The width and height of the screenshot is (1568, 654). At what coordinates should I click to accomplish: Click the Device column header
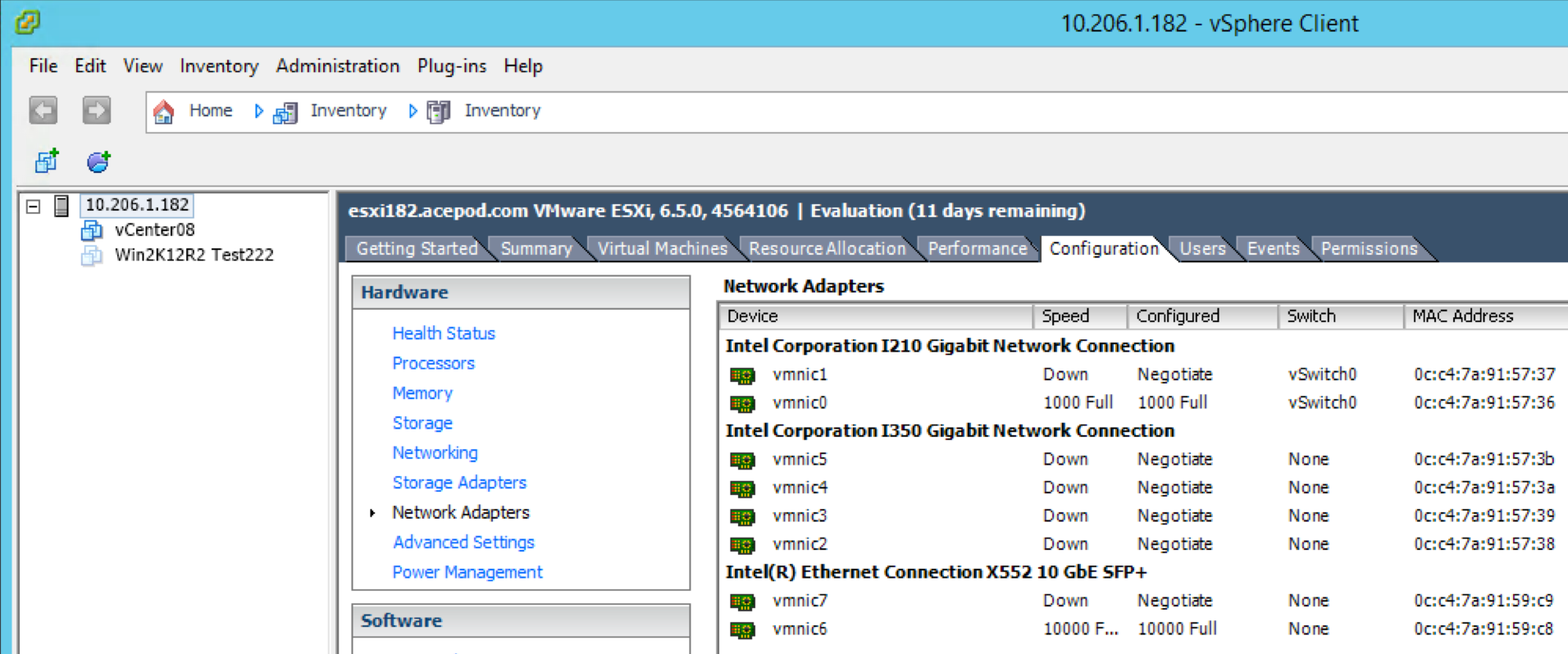[875, 316]
